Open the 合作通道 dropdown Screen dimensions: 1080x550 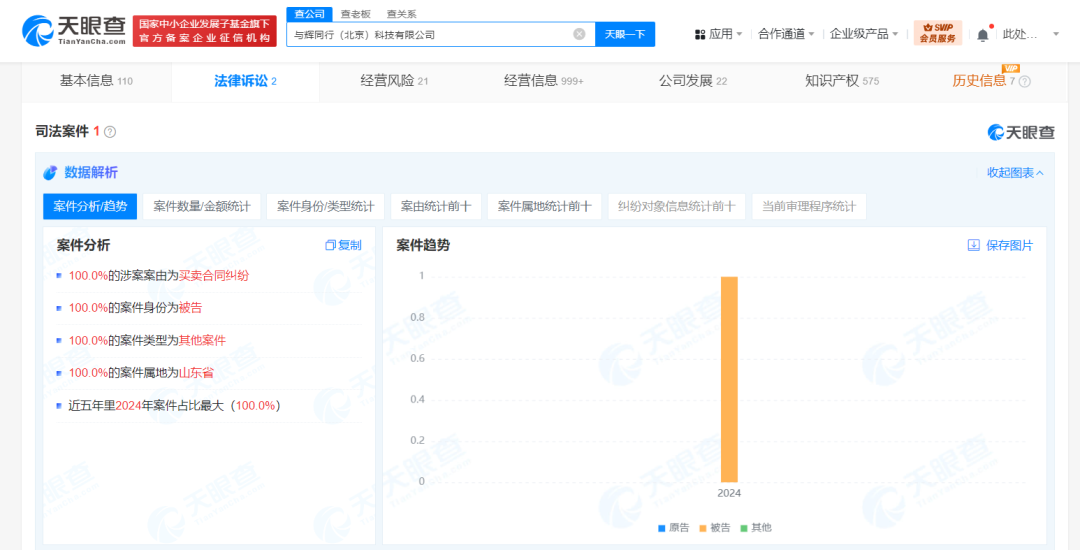pyautogui.click(x=785, y=34)
